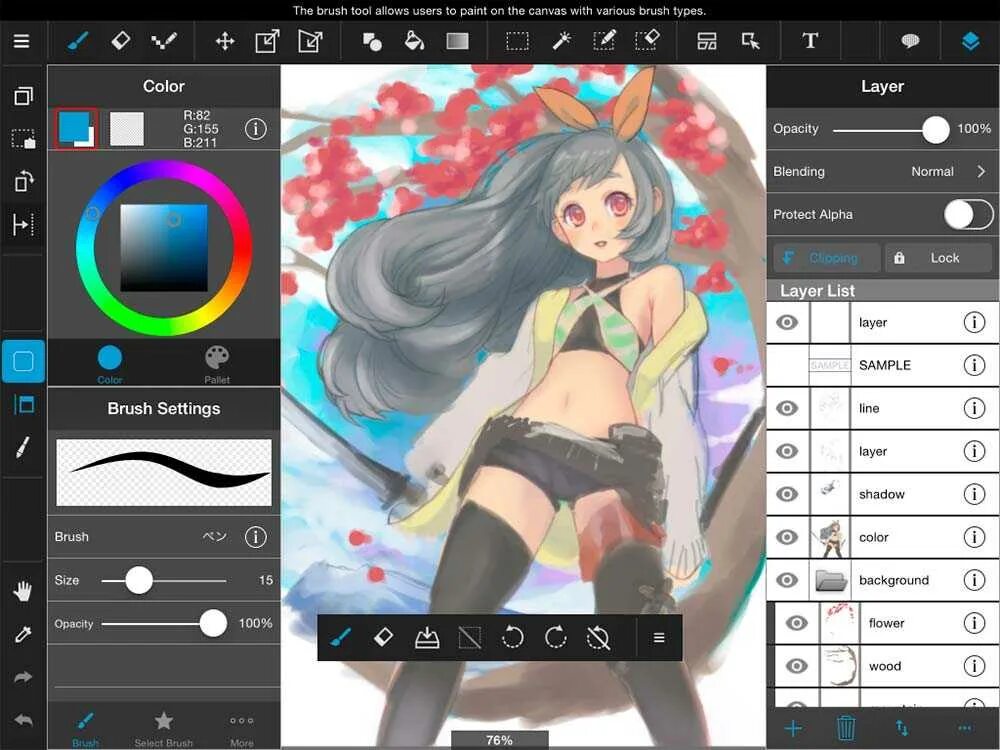Reset rotation in floating toolbar
The width and height of the screenshot is (1000, 750).
coord(598,637)
